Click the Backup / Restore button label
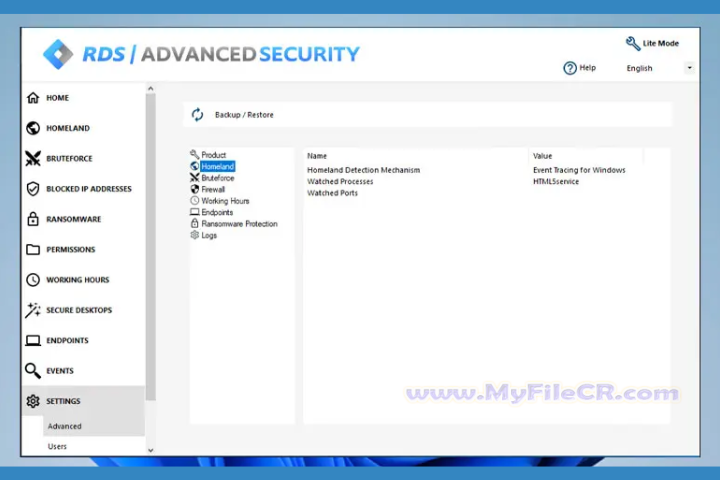The height and width of the screenshot is (480, 720). (244, 115)
